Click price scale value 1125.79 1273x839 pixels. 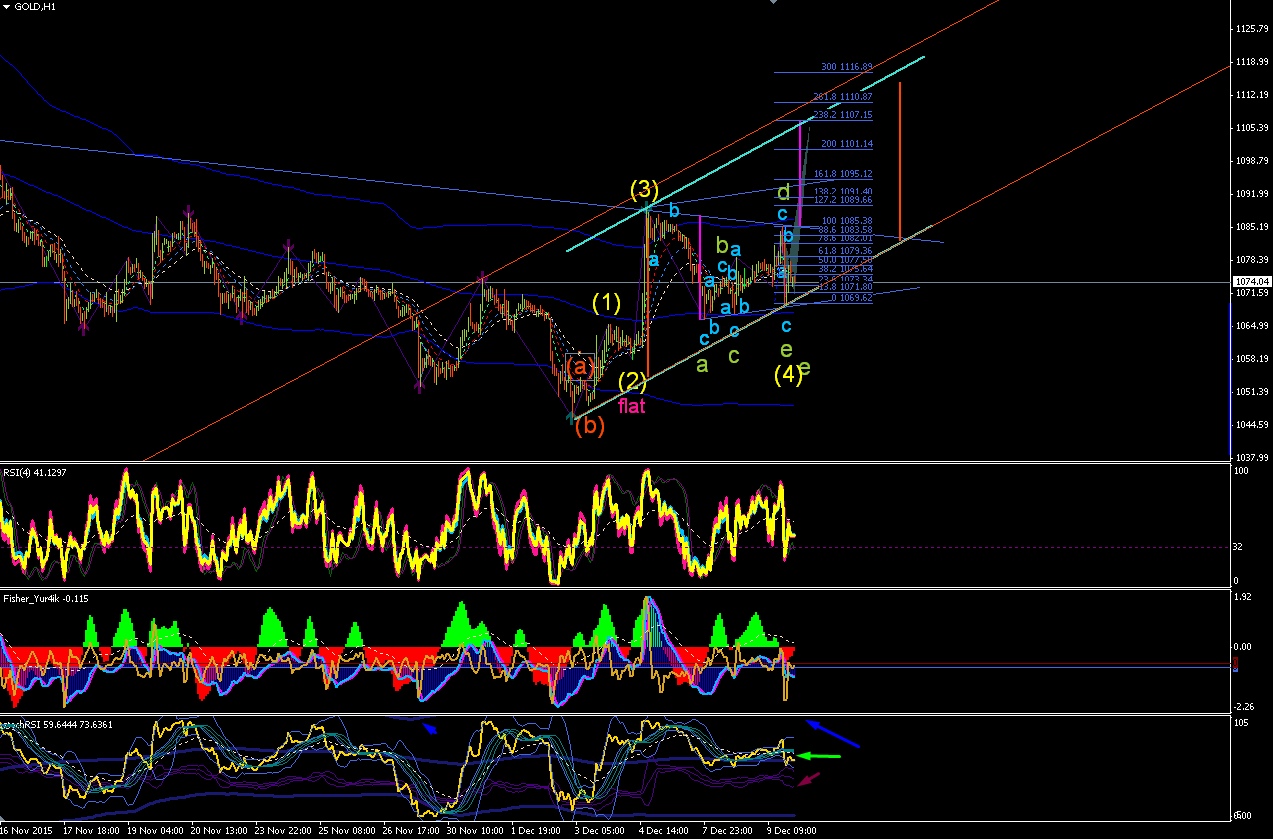click(x=1252, y=28)
